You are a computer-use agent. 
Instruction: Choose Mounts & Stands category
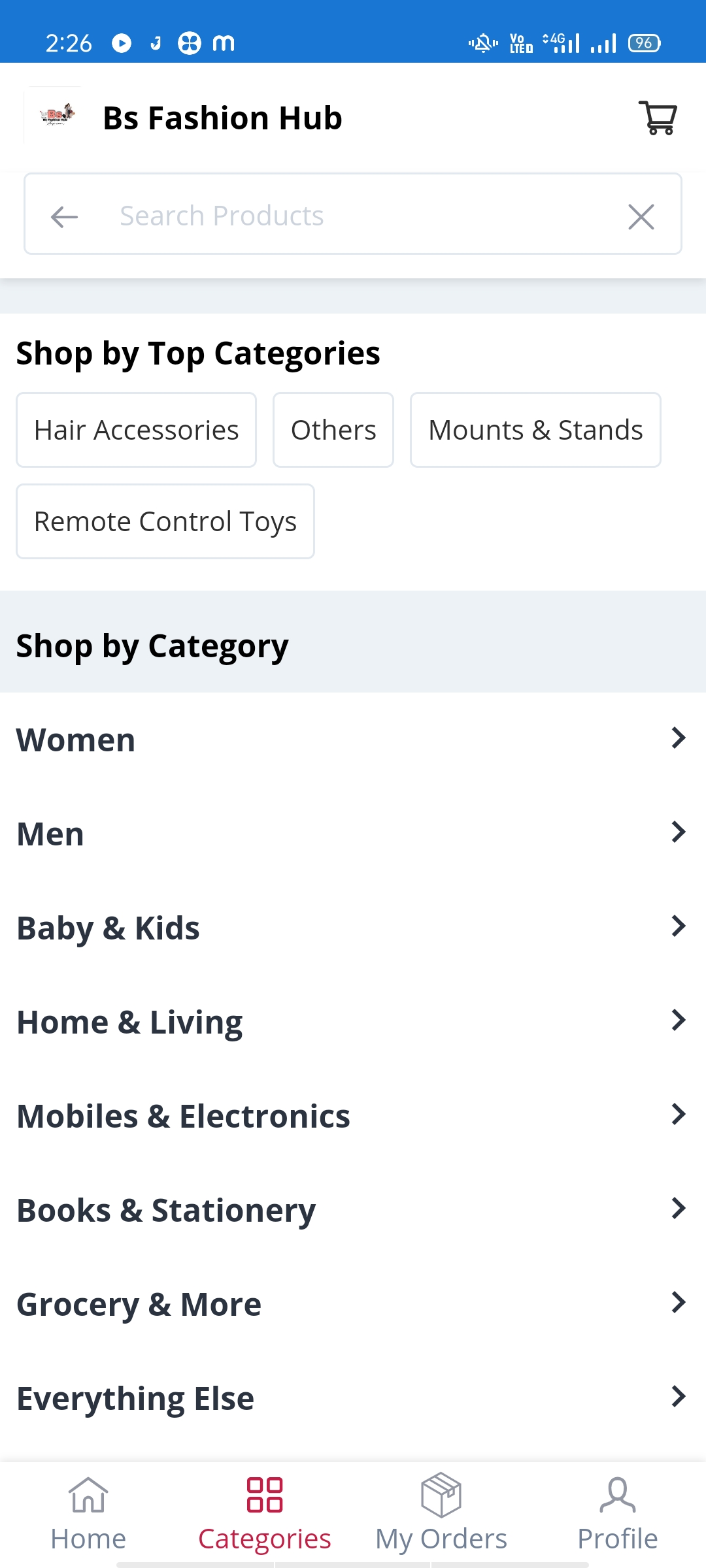click(535, 430)
